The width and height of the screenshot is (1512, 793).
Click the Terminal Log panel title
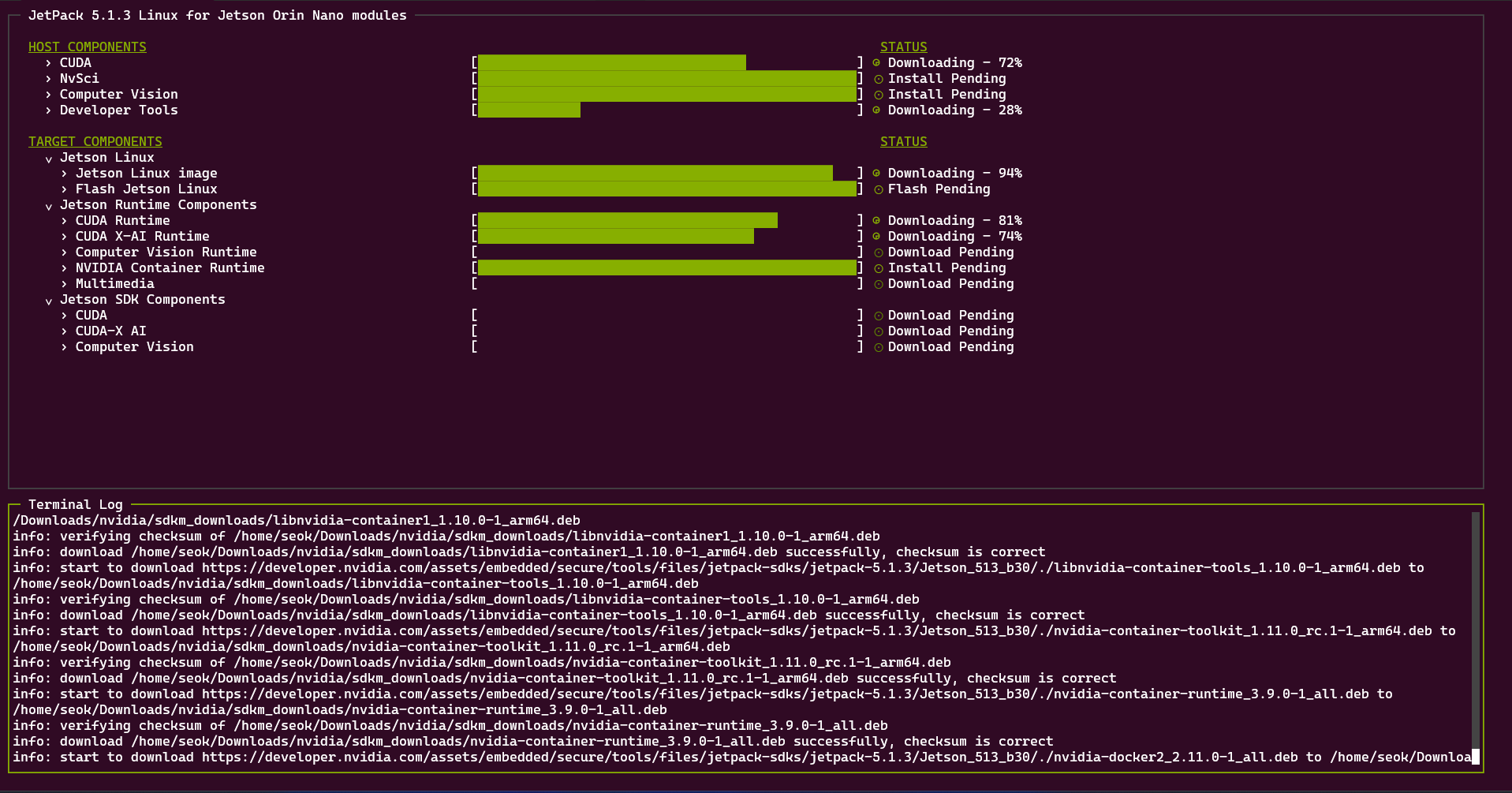click(x=76, y=505)
